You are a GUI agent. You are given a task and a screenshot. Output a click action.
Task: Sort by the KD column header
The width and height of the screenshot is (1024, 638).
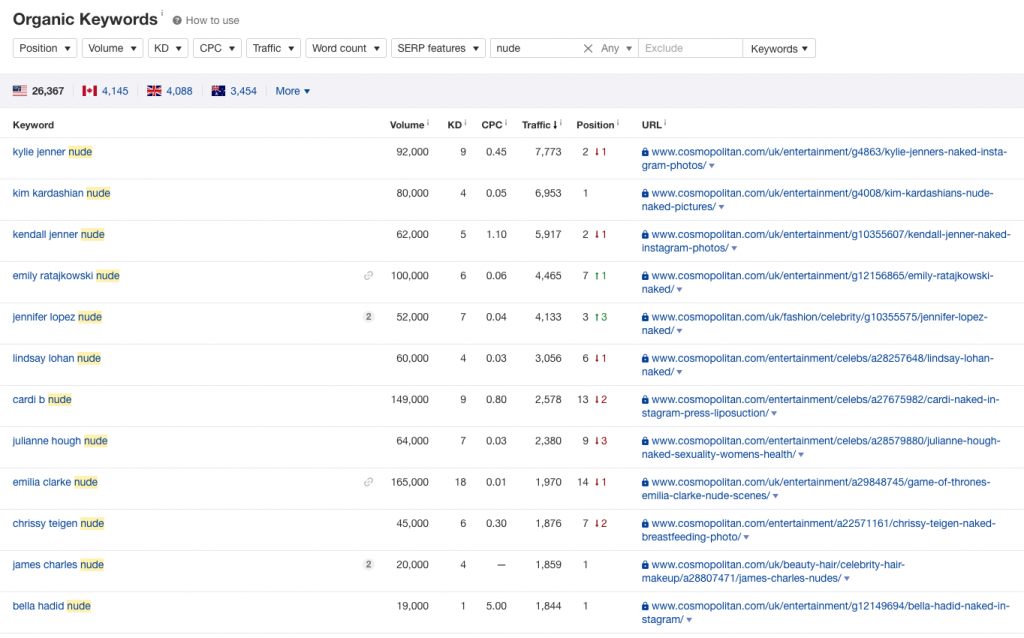pyautogui.click(x=455, y=125)
